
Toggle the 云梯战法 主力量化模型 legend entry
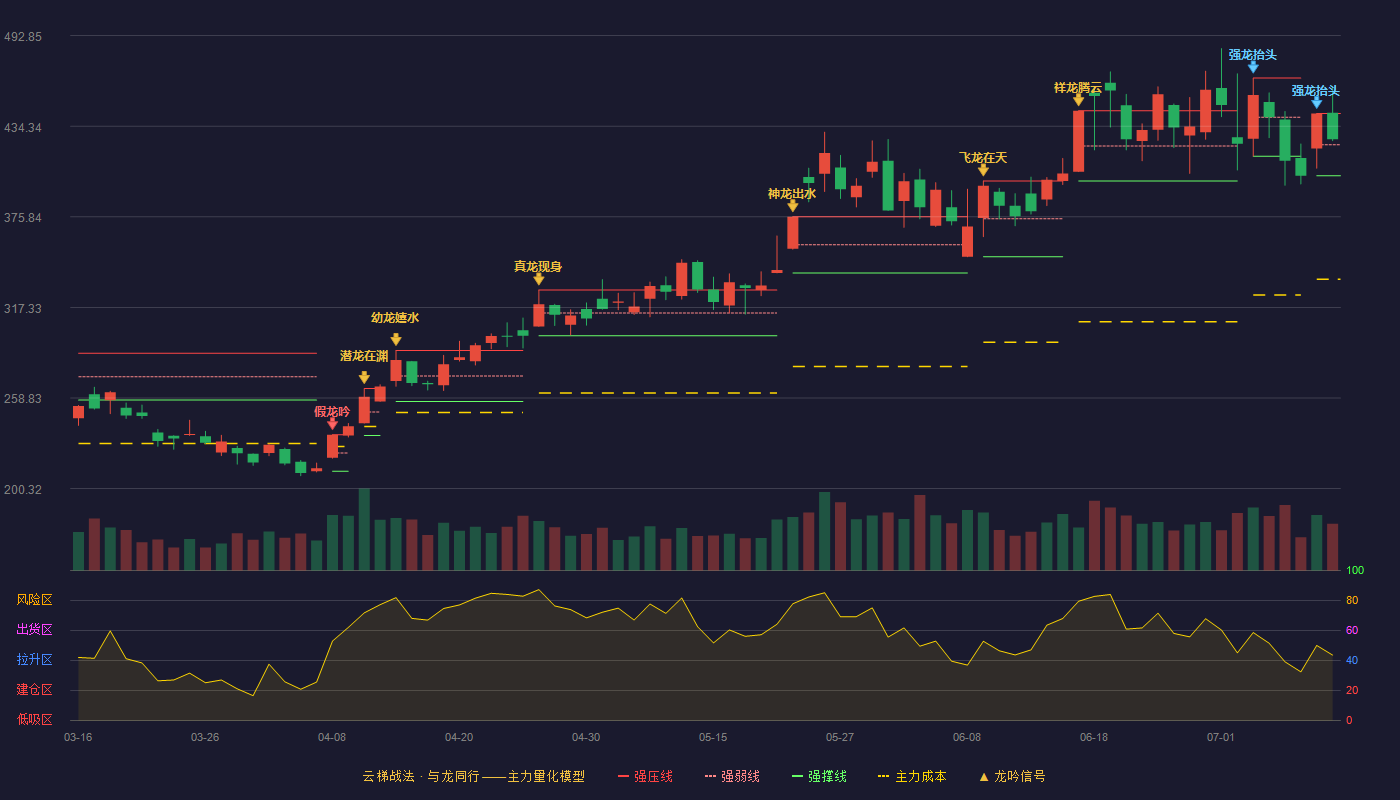tap(473, 776)
